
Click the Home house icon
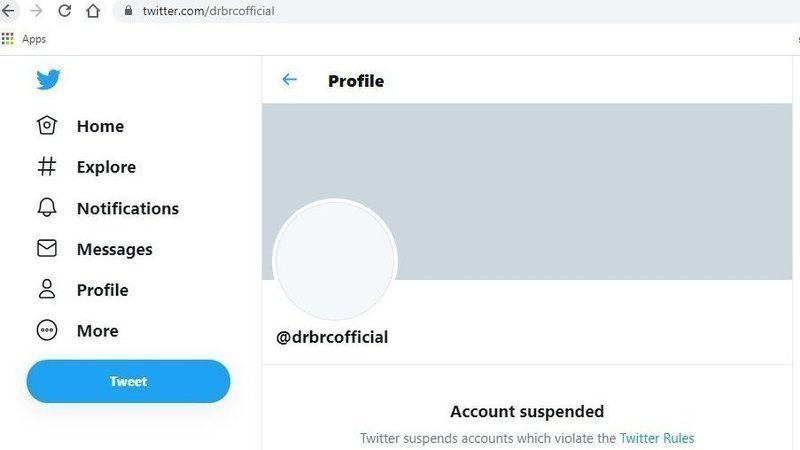pos(47,126)
